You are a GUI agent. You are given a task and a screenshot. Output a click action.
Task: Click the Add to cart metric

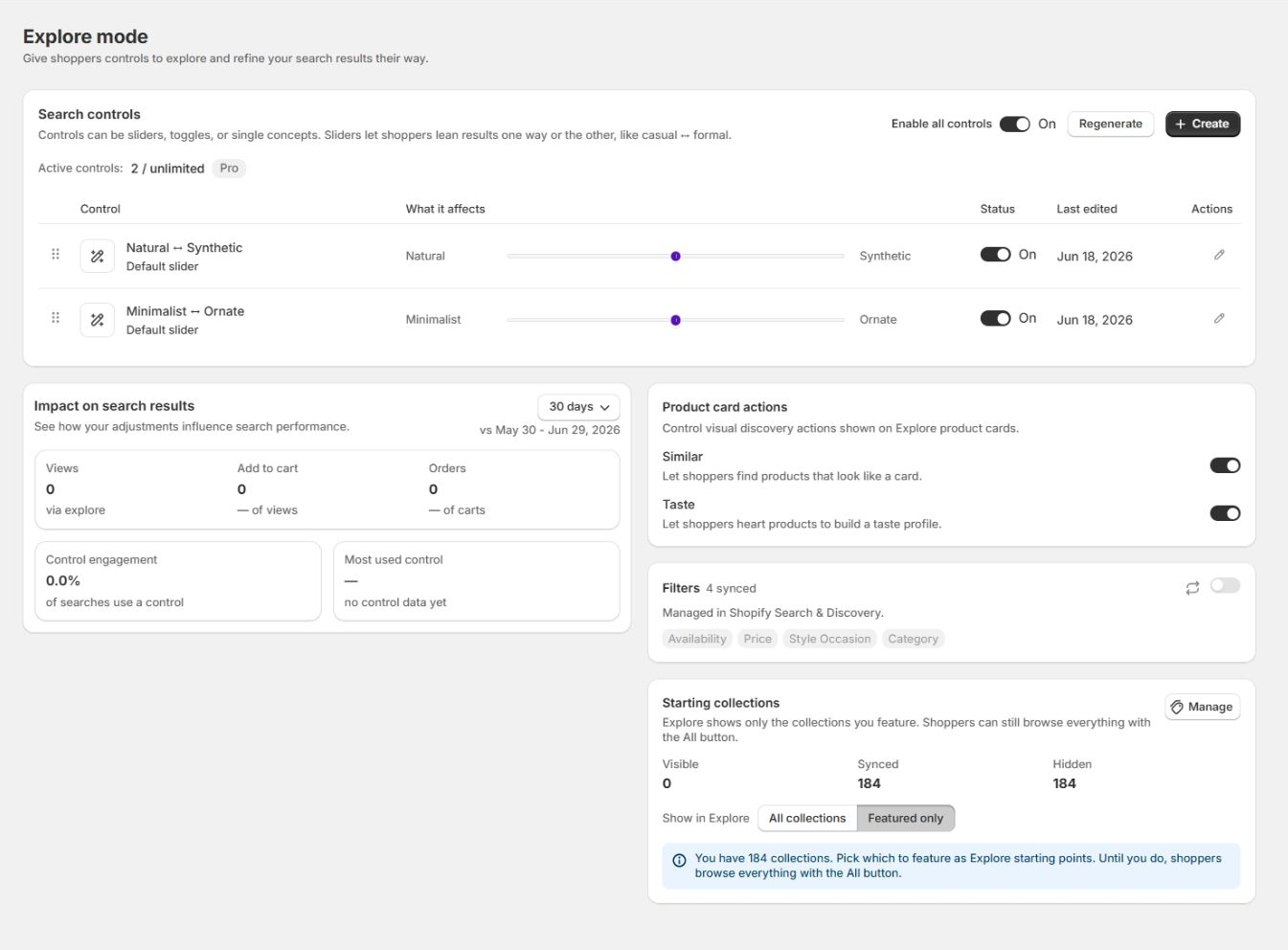point(267,488)
